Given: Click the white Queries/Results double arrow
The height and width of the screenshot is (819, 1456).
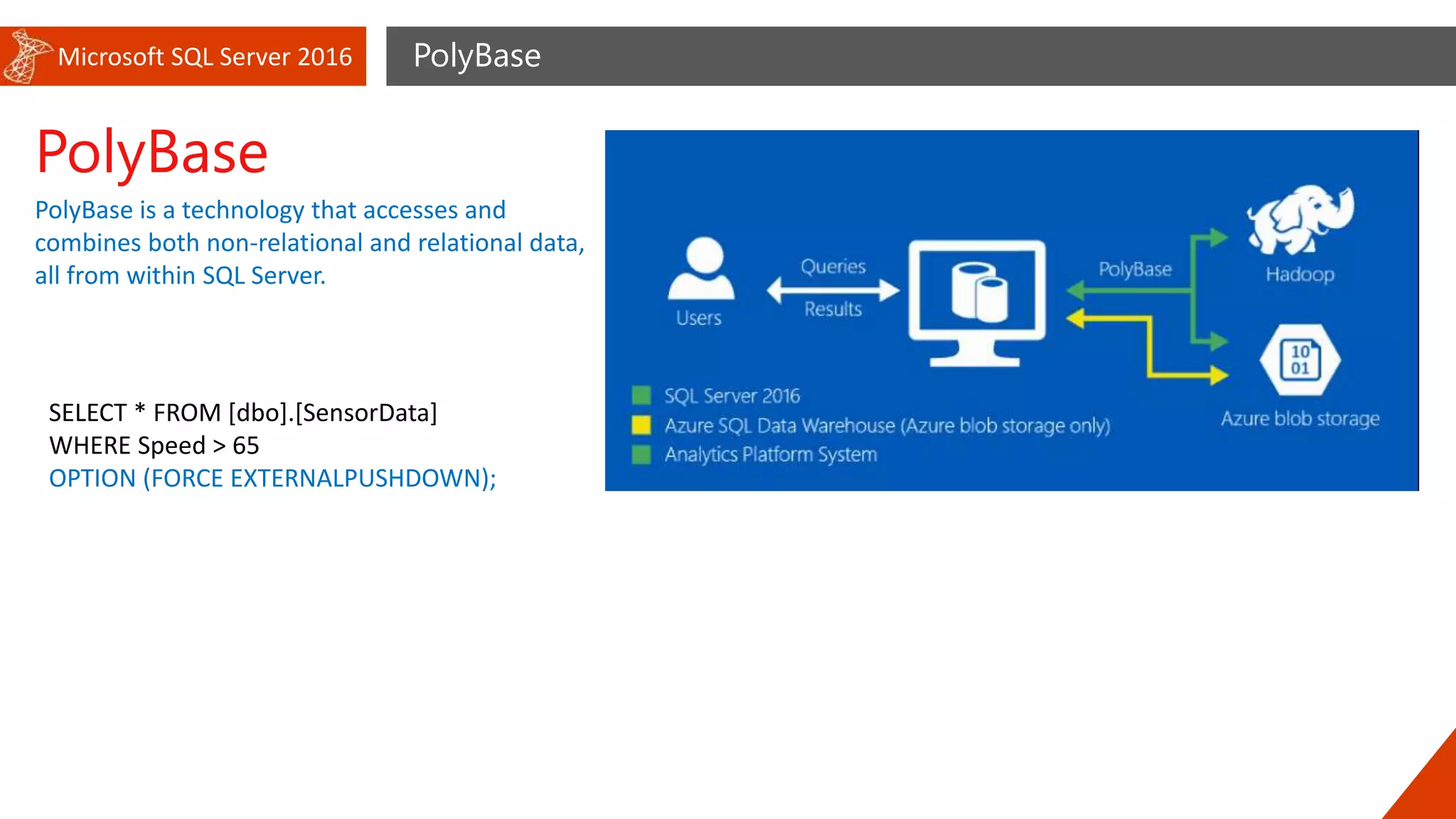Looking at the screenshot, I should (833, 290).
